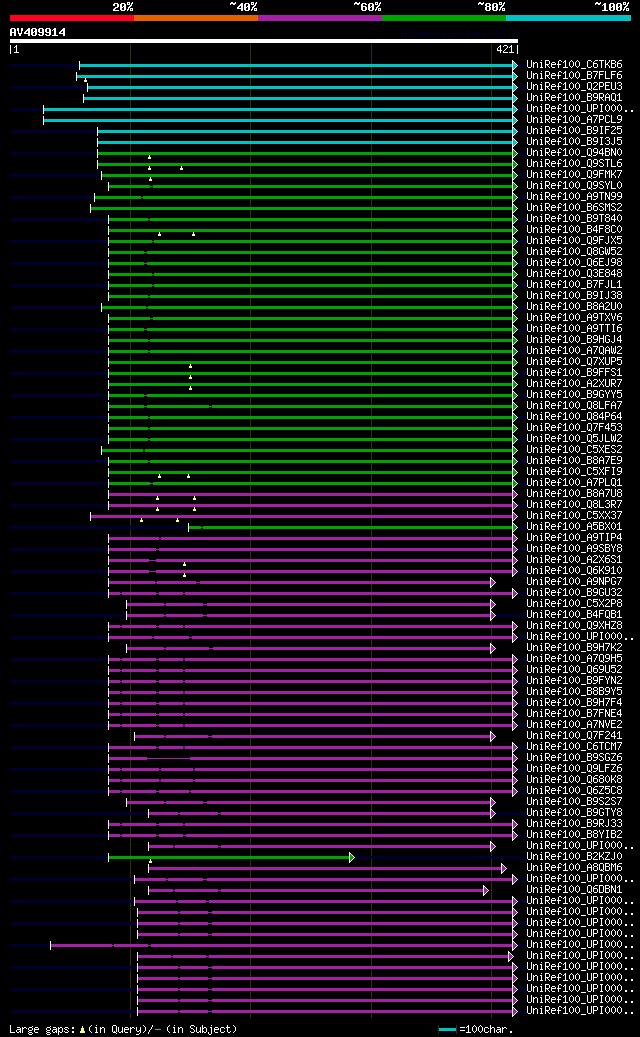Click the hit label UniRef100_Q69U52
Screen dimensions: 640x1037
[574, 670]
